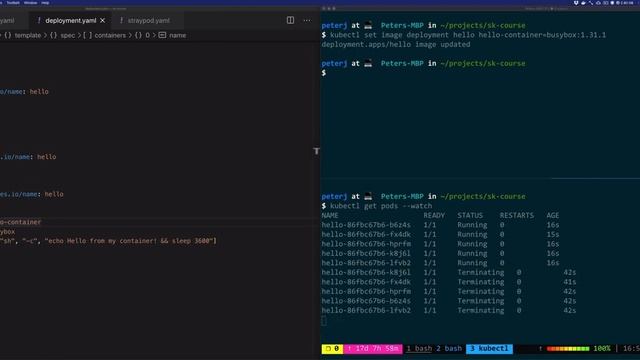
Task: Click the empty prompt in upper terminal pane
Action: pyautogui.click(x=324, y=73)
